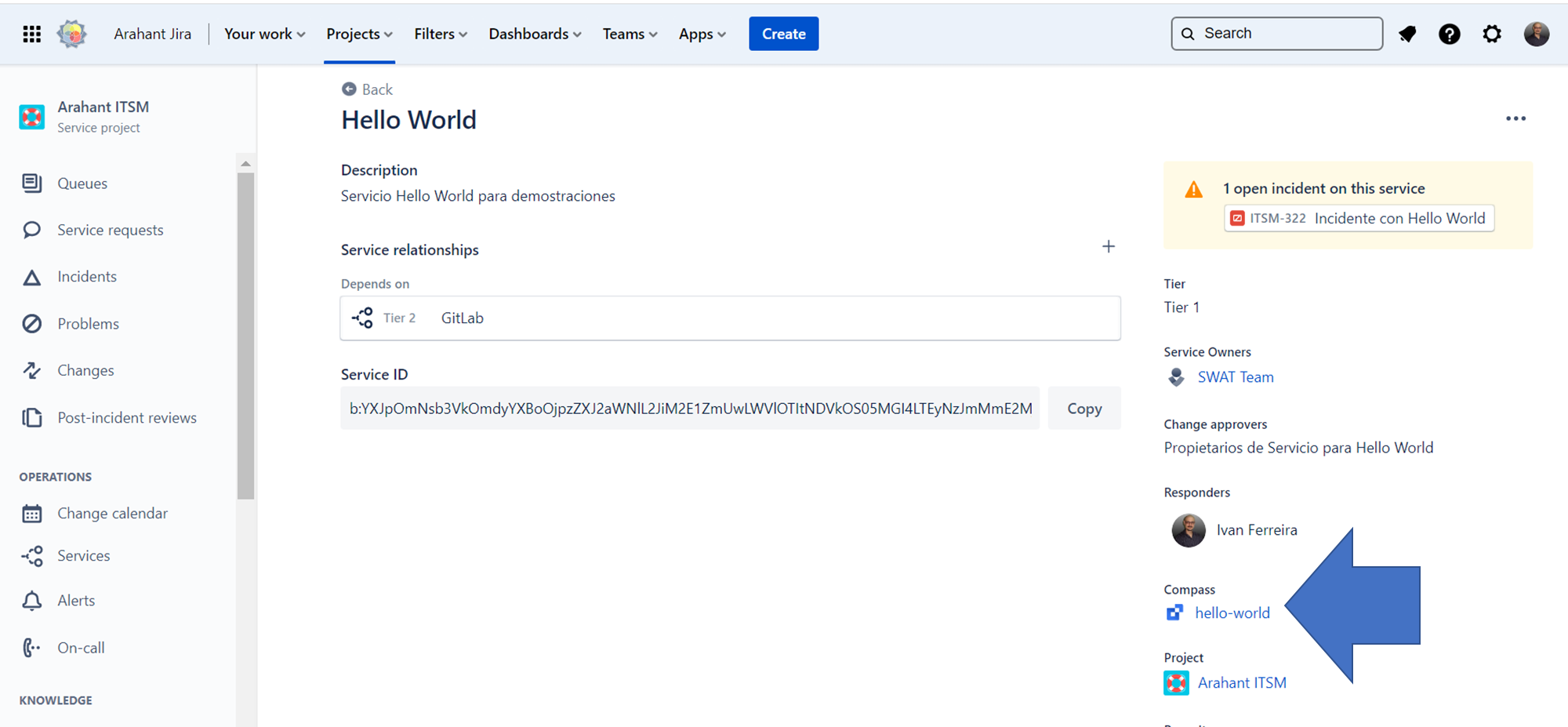Open the ITSM-322 incident link
This screenshot has height=727, width=1568.
1359,218
